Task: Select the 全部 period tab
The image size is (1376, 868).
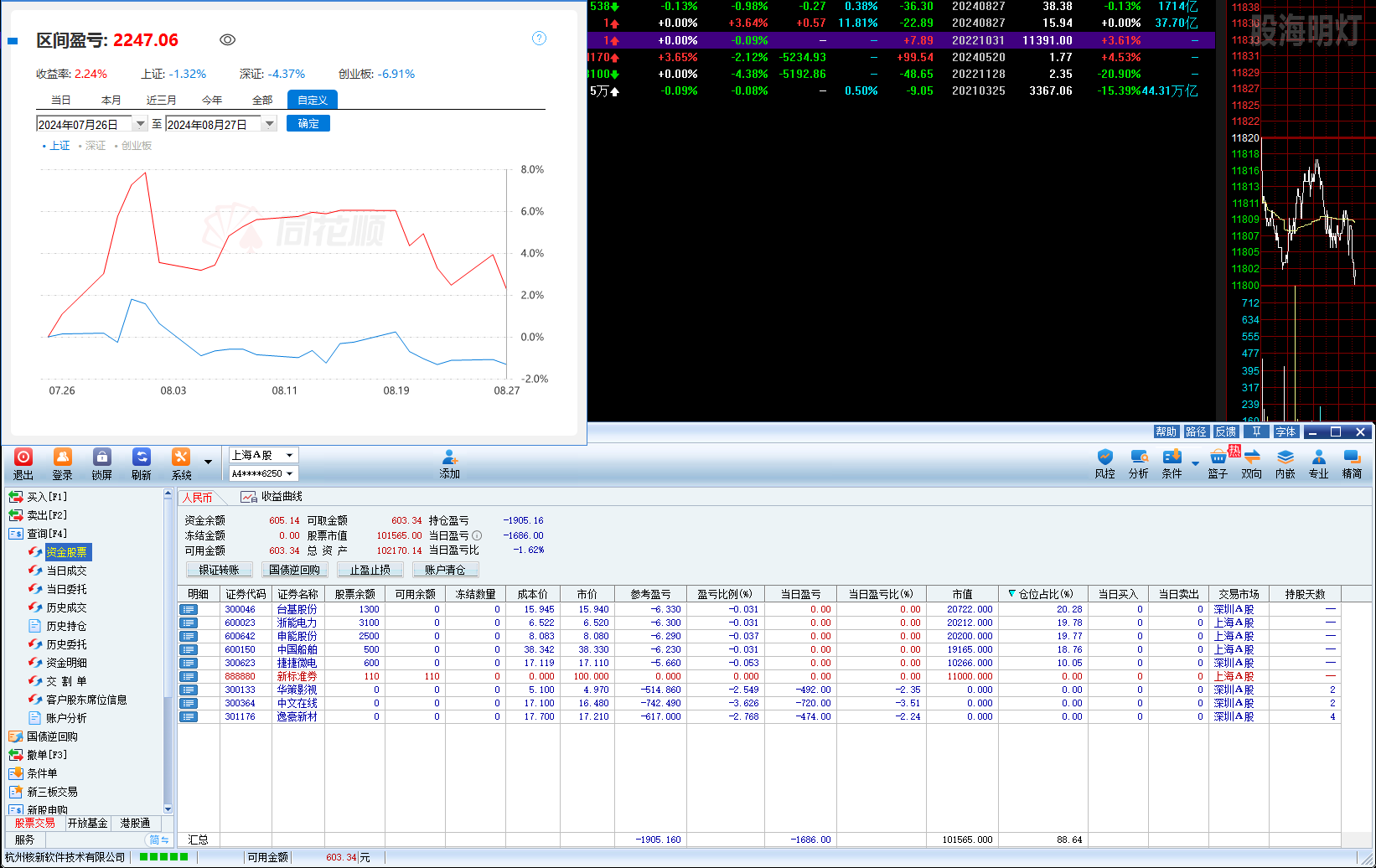Action: coord(262,100)
